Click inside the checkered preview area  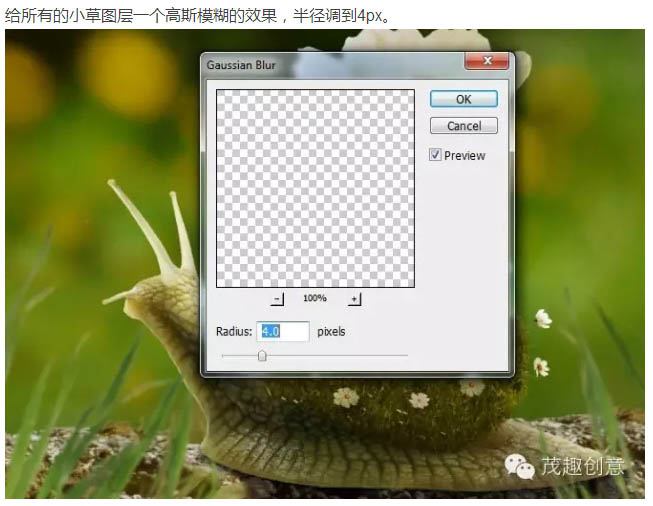pos(315,188)
